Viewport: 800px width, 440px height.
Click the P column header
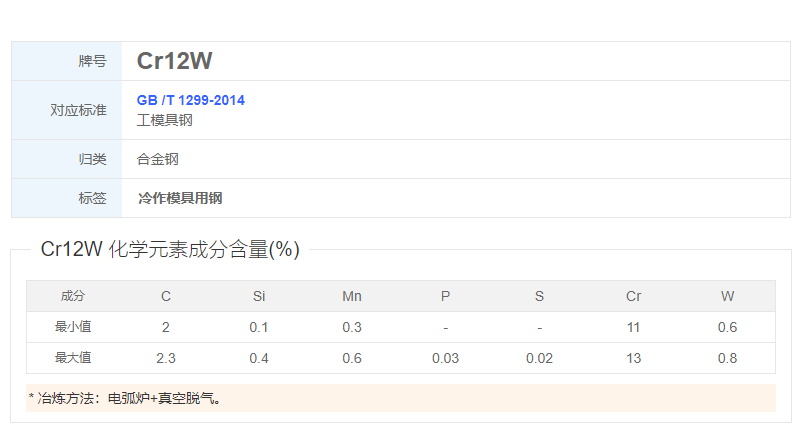445,296
